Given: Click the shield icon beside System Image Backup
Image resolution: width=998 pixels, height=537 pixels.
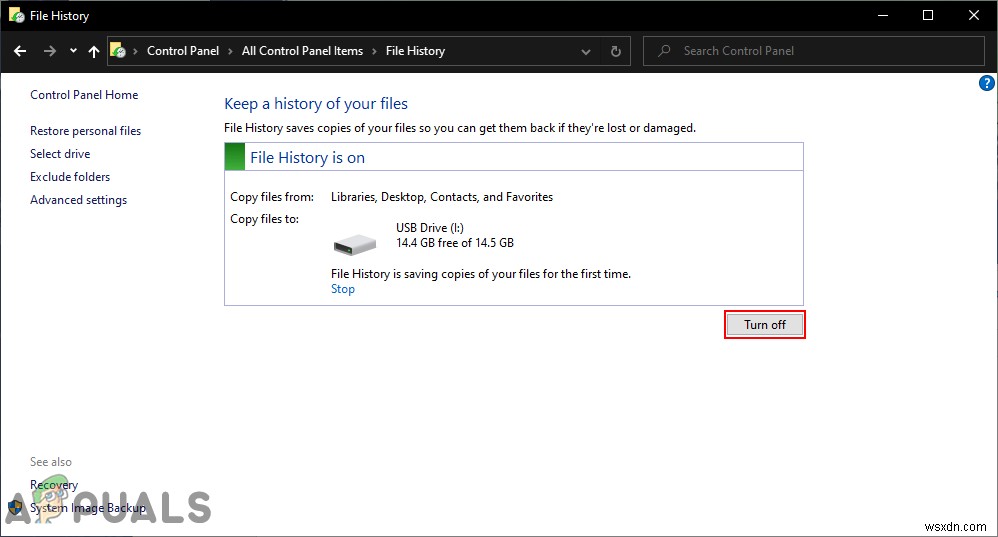Looking at the screenshot, I should [x=15, y=508].
